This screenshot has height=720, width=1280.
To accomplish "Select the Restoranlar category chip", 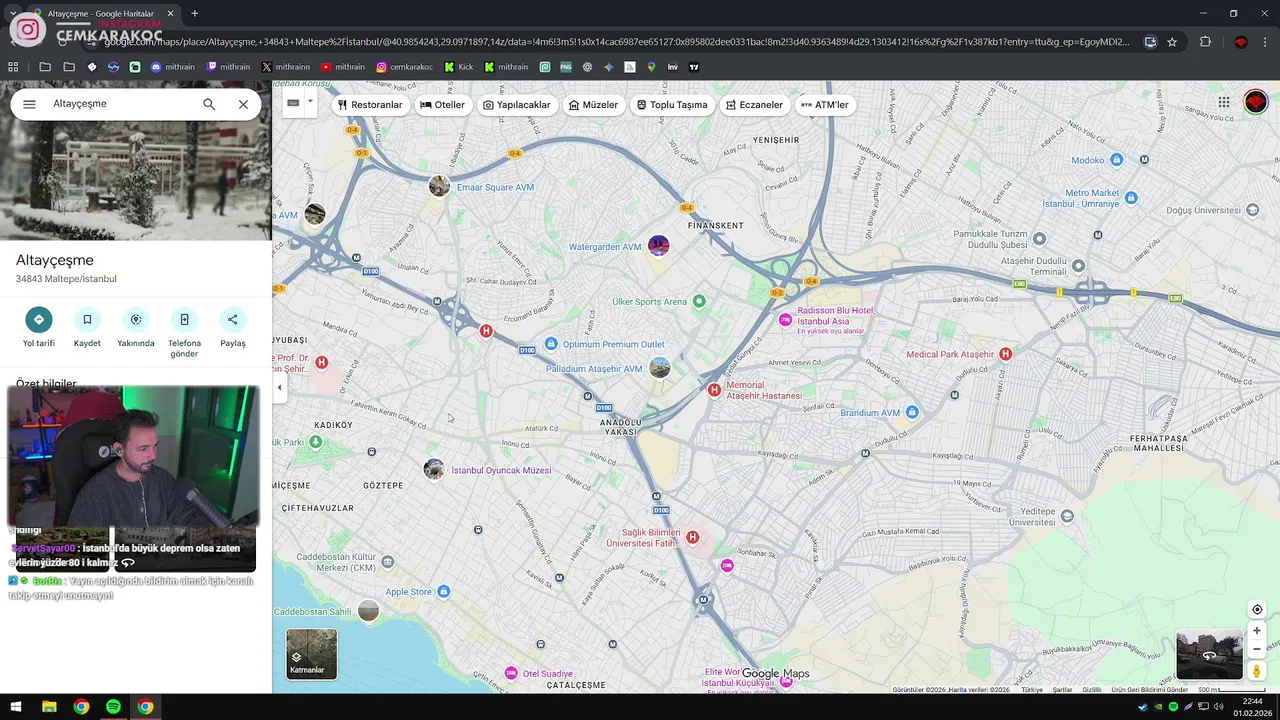I will click(370, 105).
